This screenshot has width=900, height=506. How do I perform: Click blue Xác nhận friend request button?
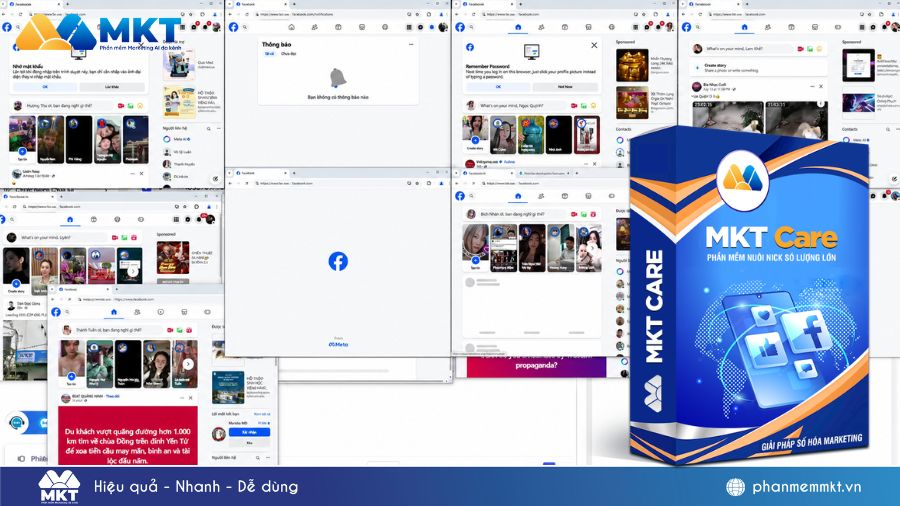[x=249, y=432]
